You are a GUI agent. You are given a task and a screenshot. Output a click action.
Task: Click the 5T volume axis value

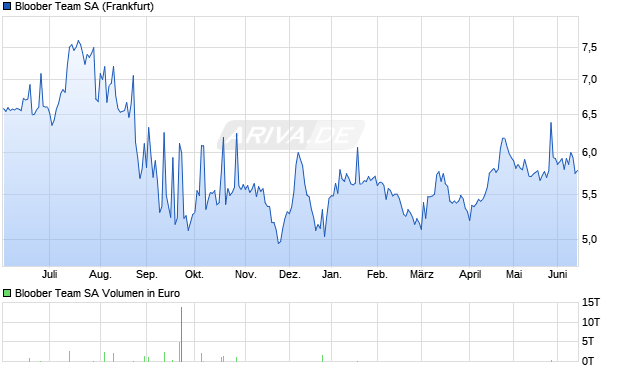[588, 341]
